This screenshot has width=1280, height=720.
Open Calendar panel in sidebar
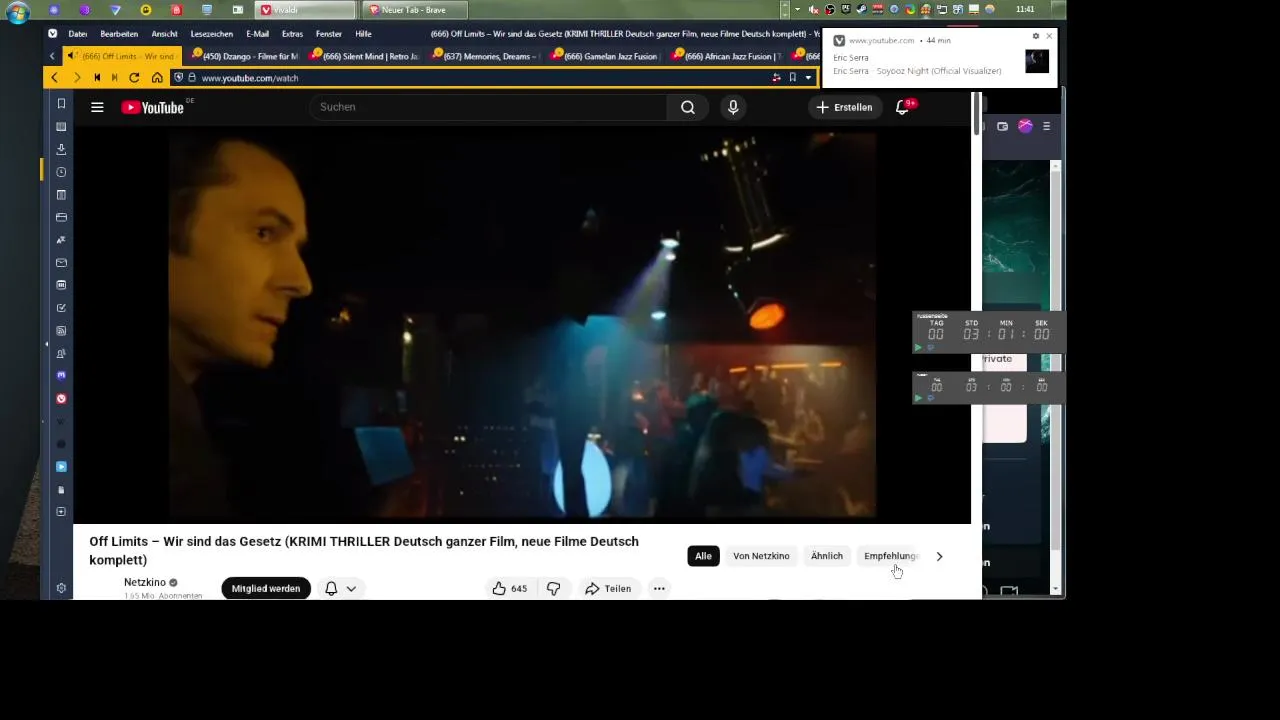tap(61, 285)
